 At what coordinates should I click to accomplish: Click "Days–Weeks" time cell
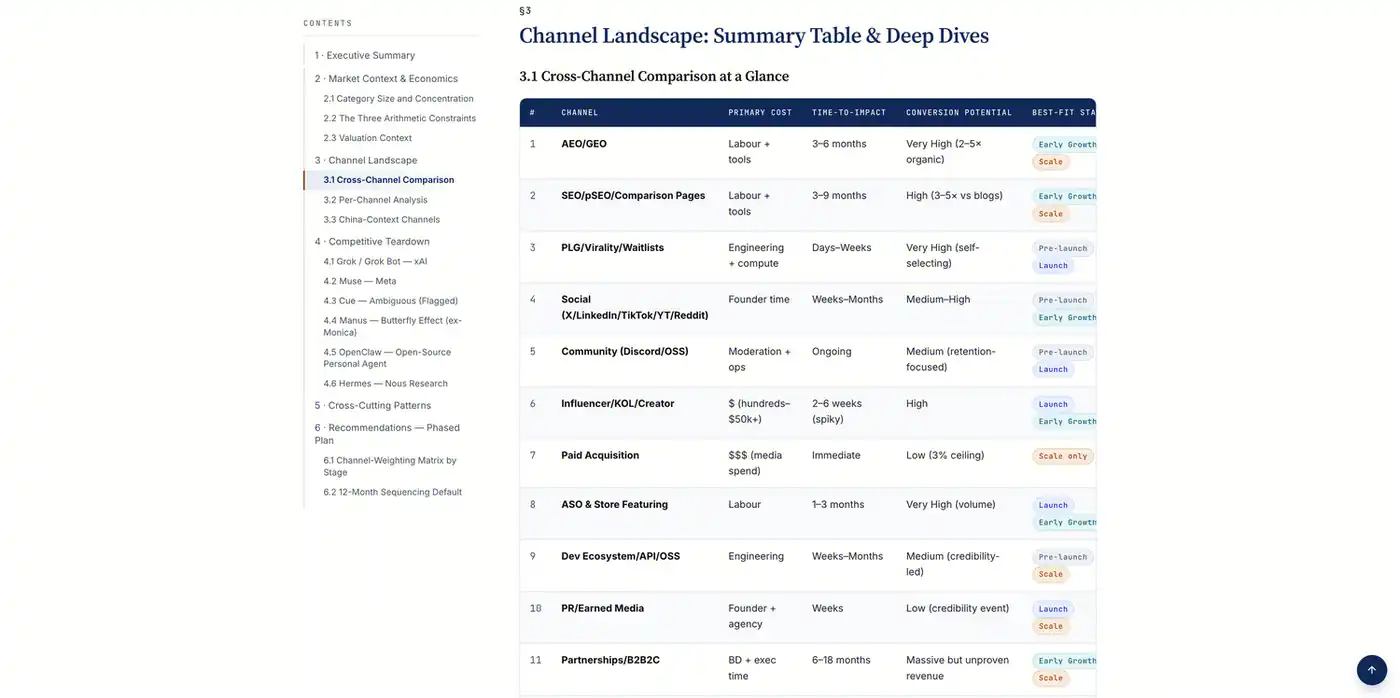[841, 248]
